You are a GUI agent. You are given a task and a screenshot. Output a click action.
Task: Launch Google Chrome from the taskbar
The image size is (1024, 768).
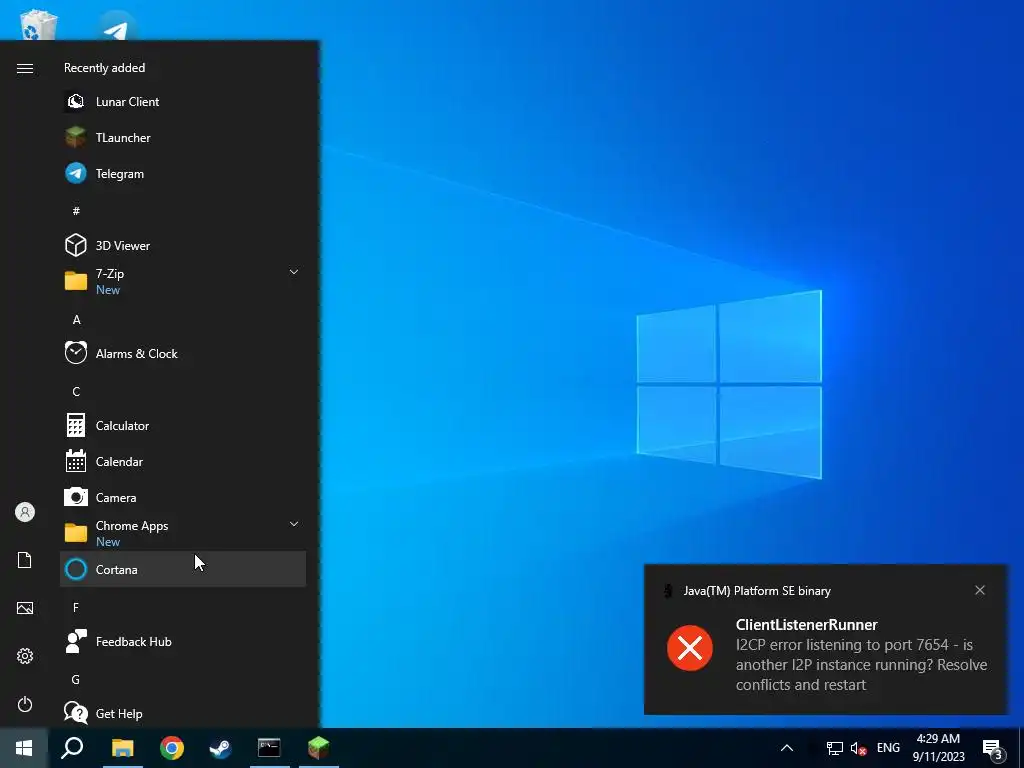coord(172,748)
